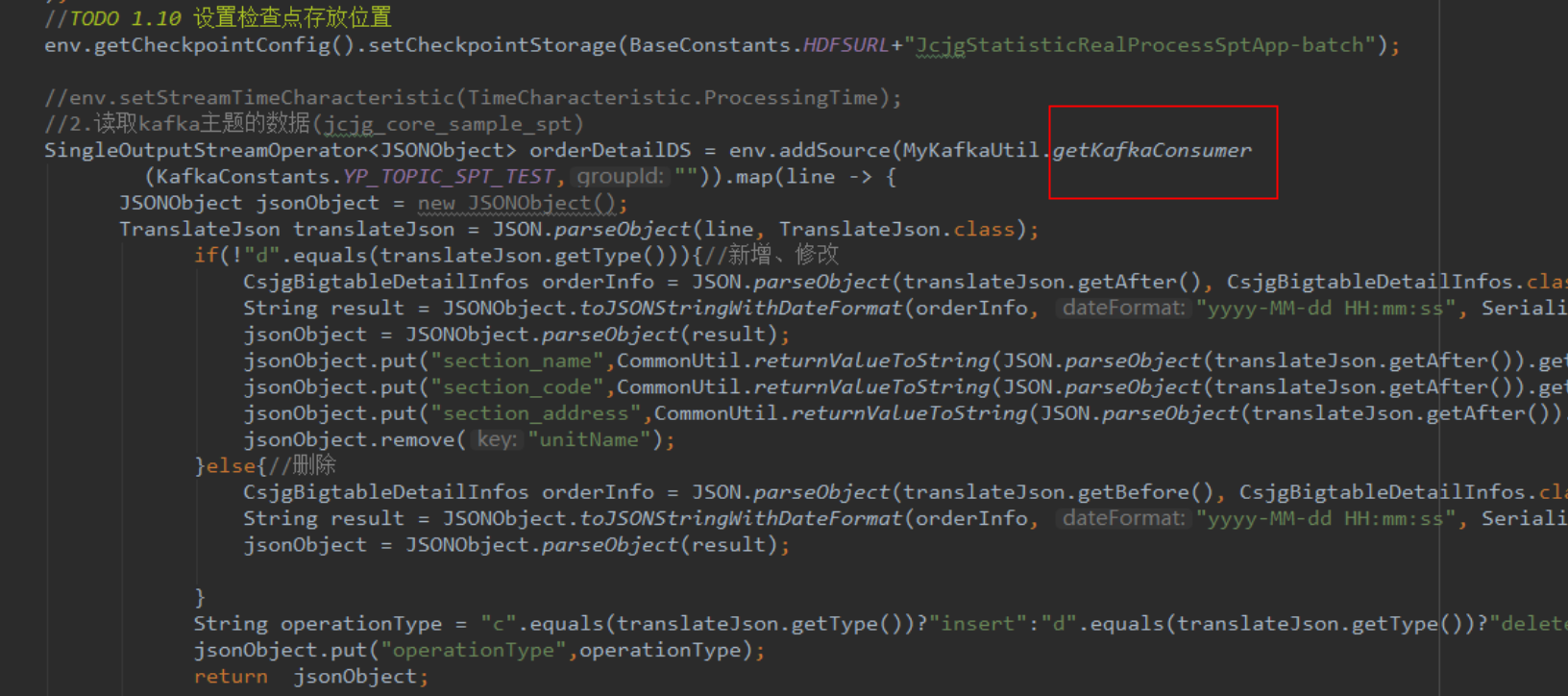The width and height of the screenshot is (1568, 696).
Task: Click the jsonObject.remove call
Action: click(x=349, y=439)
